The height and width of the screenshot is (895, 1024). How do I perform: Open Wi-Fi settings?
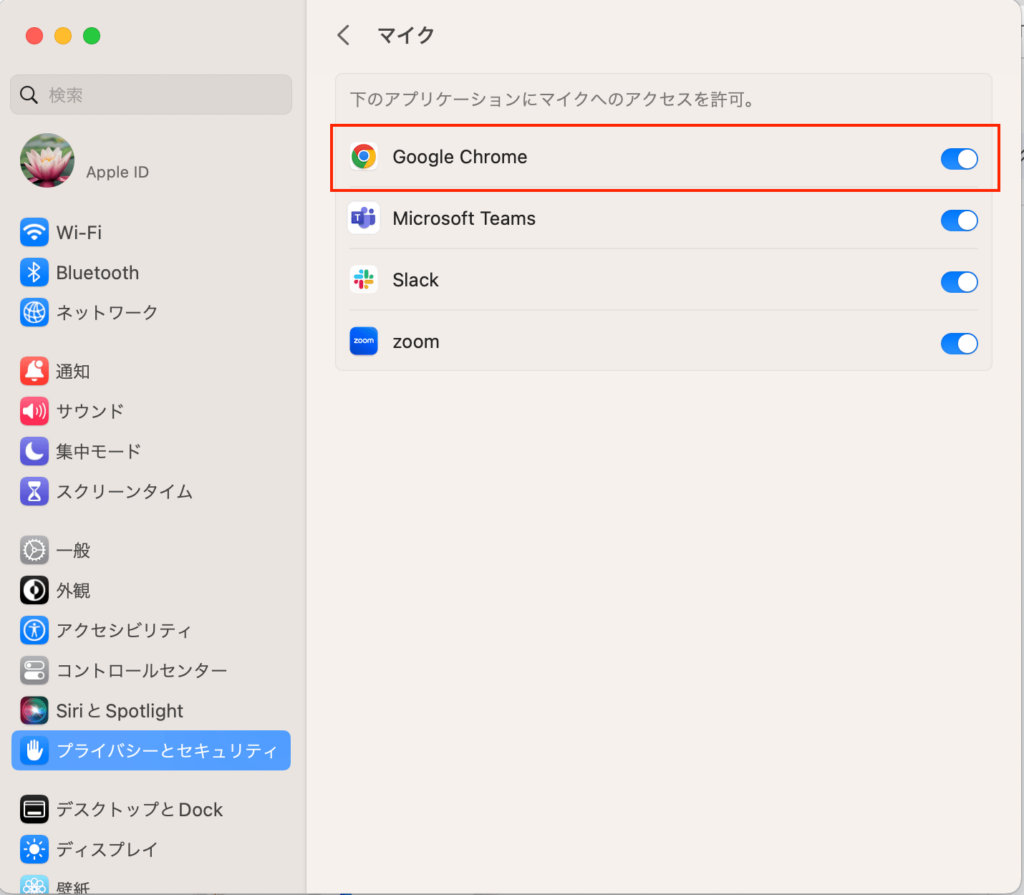tap(151, 233)
